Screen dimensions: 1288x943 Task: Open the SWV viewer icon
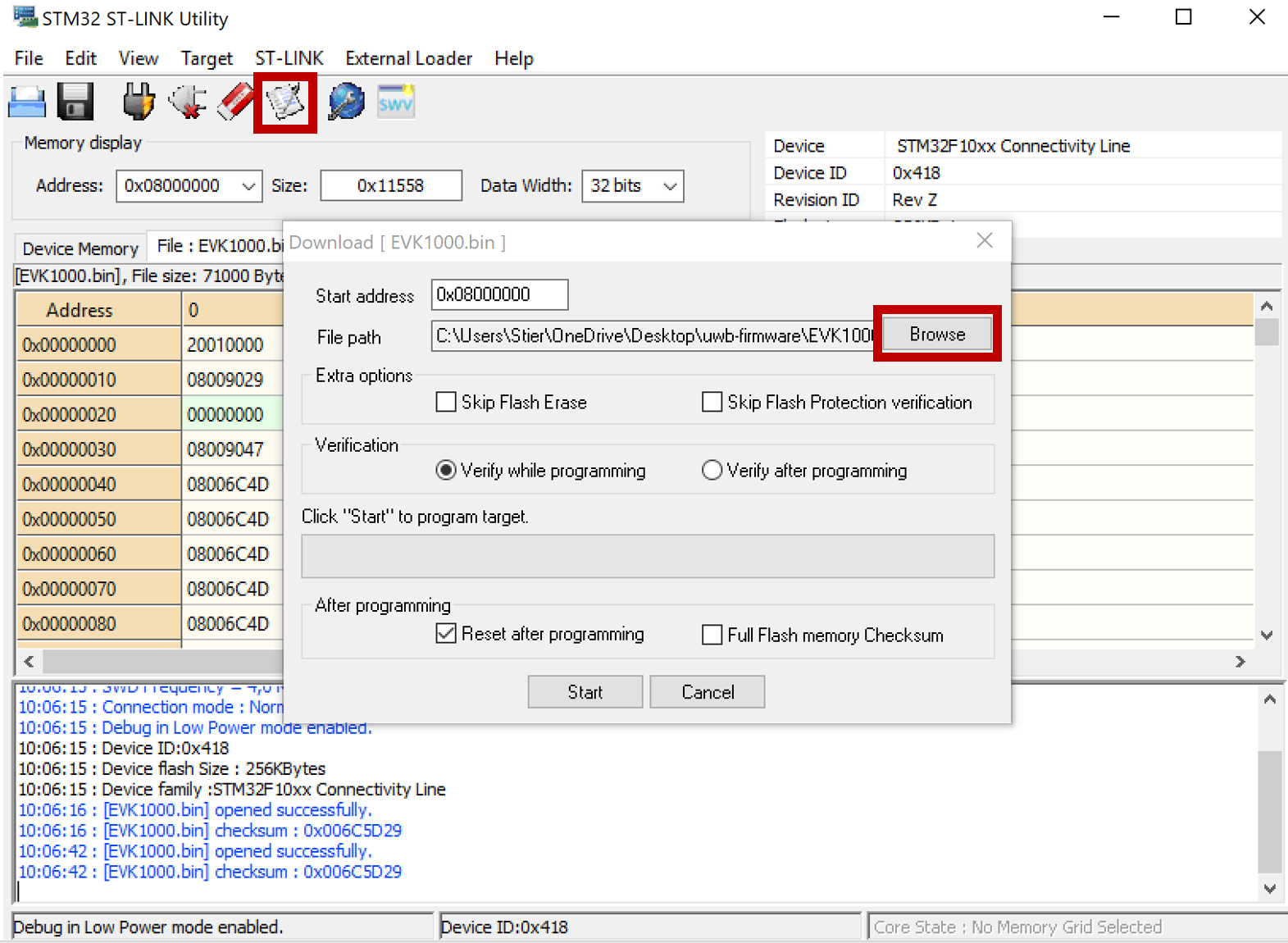tap(396, 102)
